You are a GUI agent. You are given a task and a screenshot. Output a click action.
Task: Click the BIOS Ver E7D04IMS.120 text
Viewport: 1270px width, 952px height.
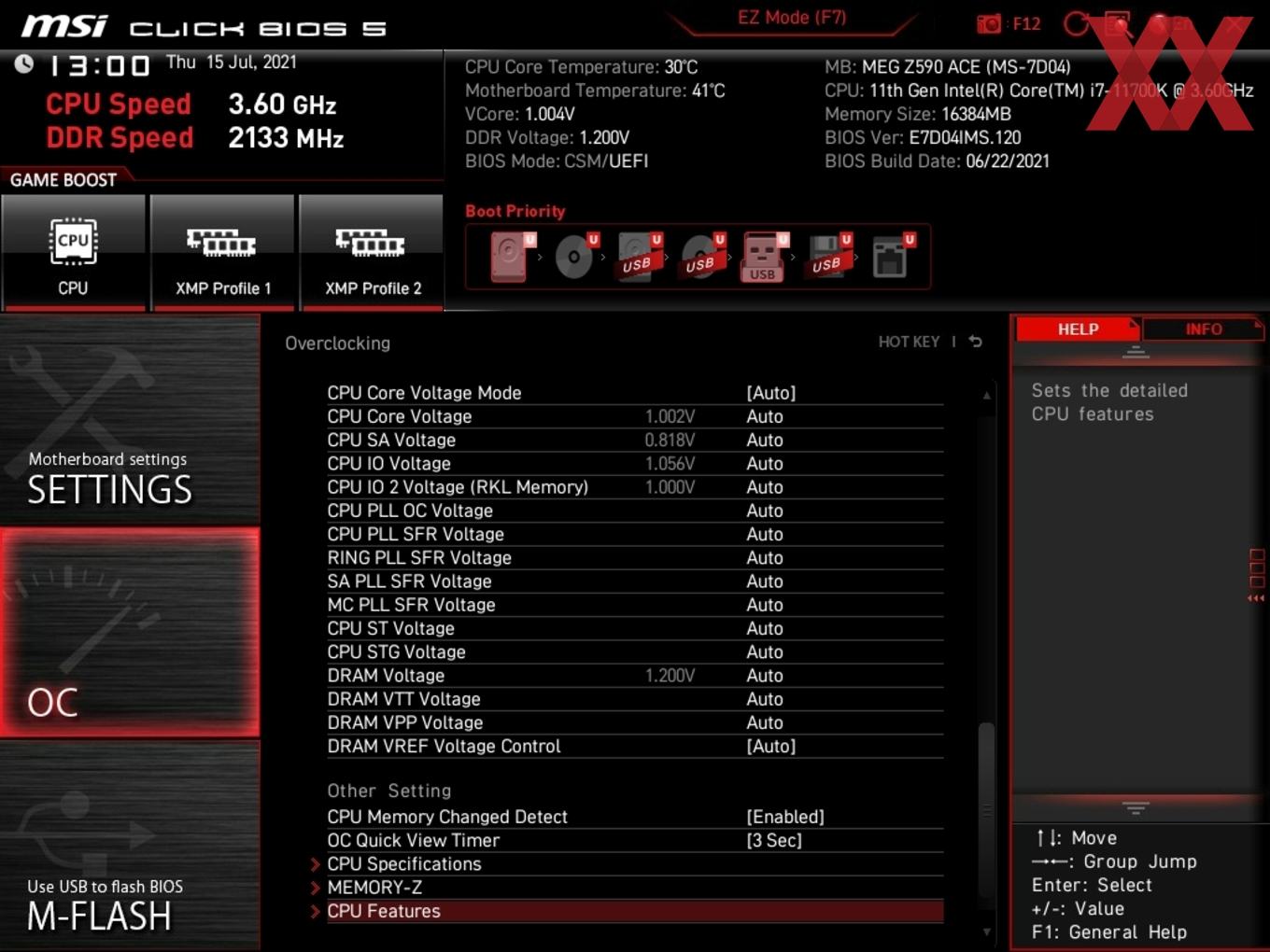coord(923,137)
